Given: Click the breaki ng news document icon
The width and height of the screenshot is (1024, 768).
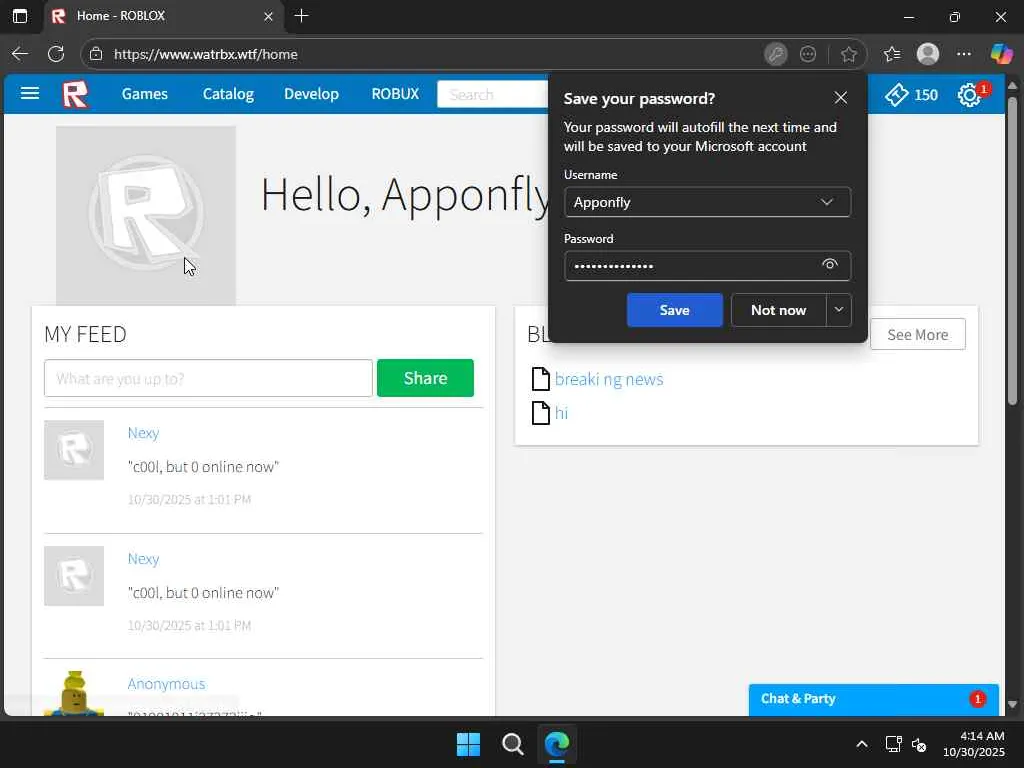Looking at the screenshot, I should coord(541,379).
